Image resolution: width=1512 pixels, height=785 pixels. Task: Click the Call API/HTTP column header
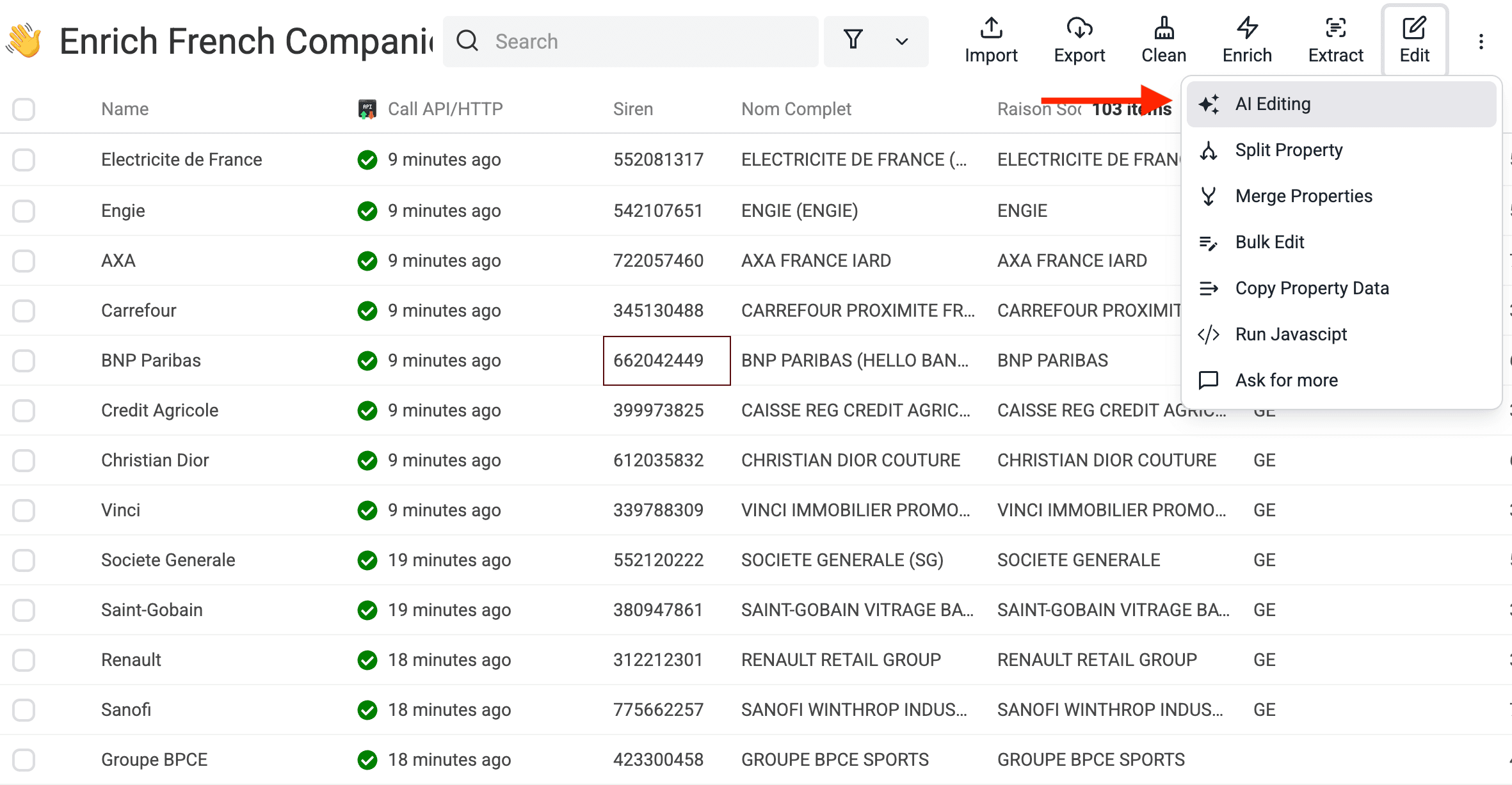pyautogui.click(x=444, y=109)
